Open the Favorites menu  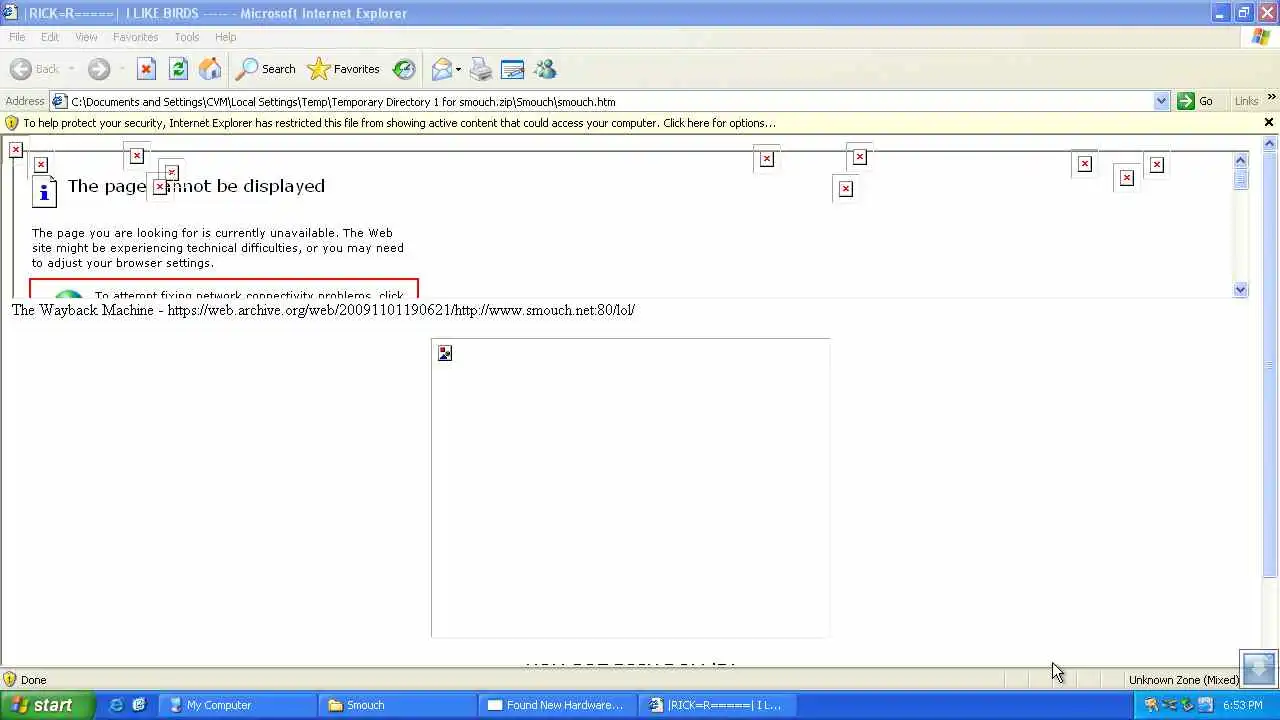tap(135, 37)
